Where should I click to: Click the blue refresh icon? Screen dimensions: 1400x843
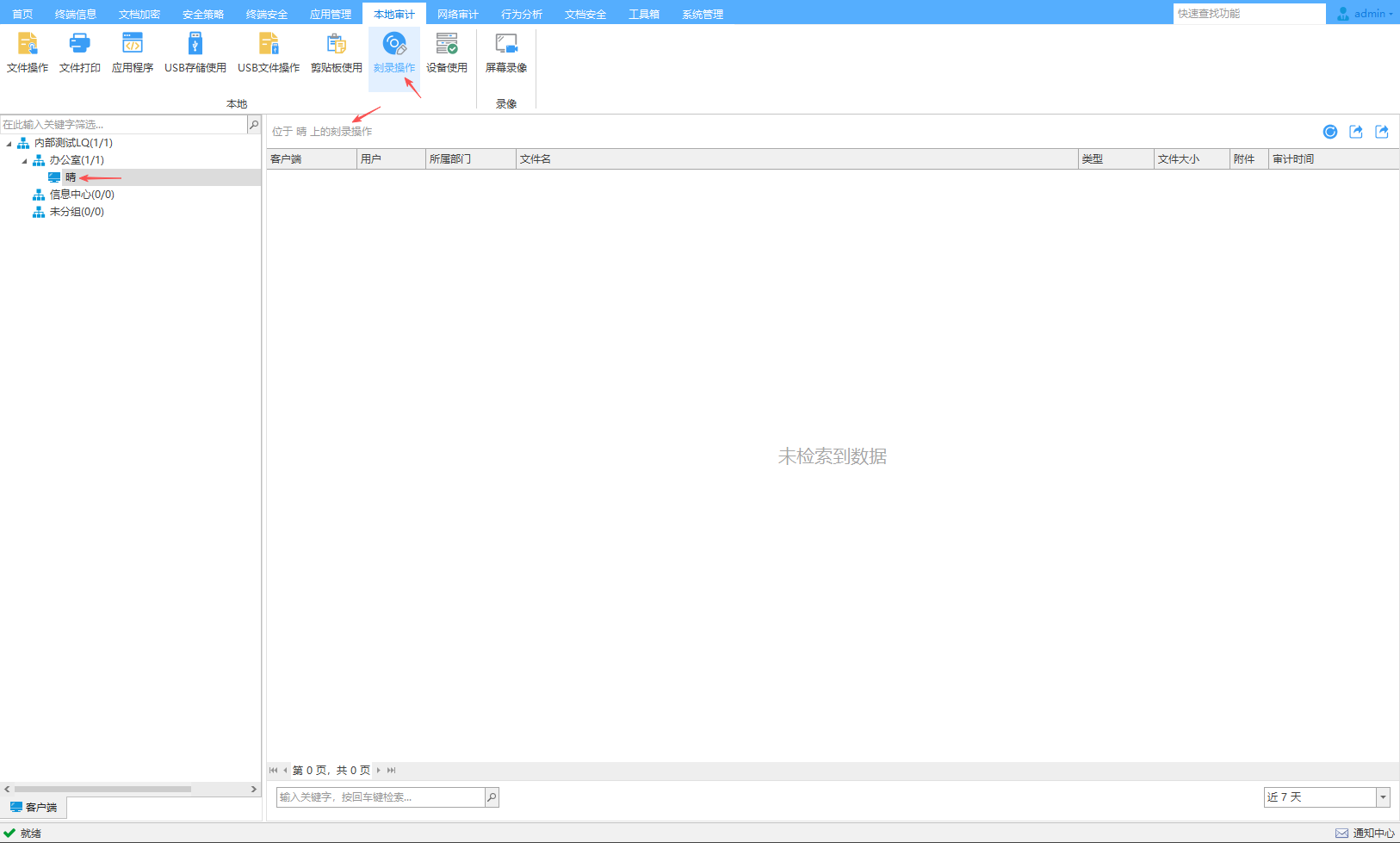pos(1330,132)
